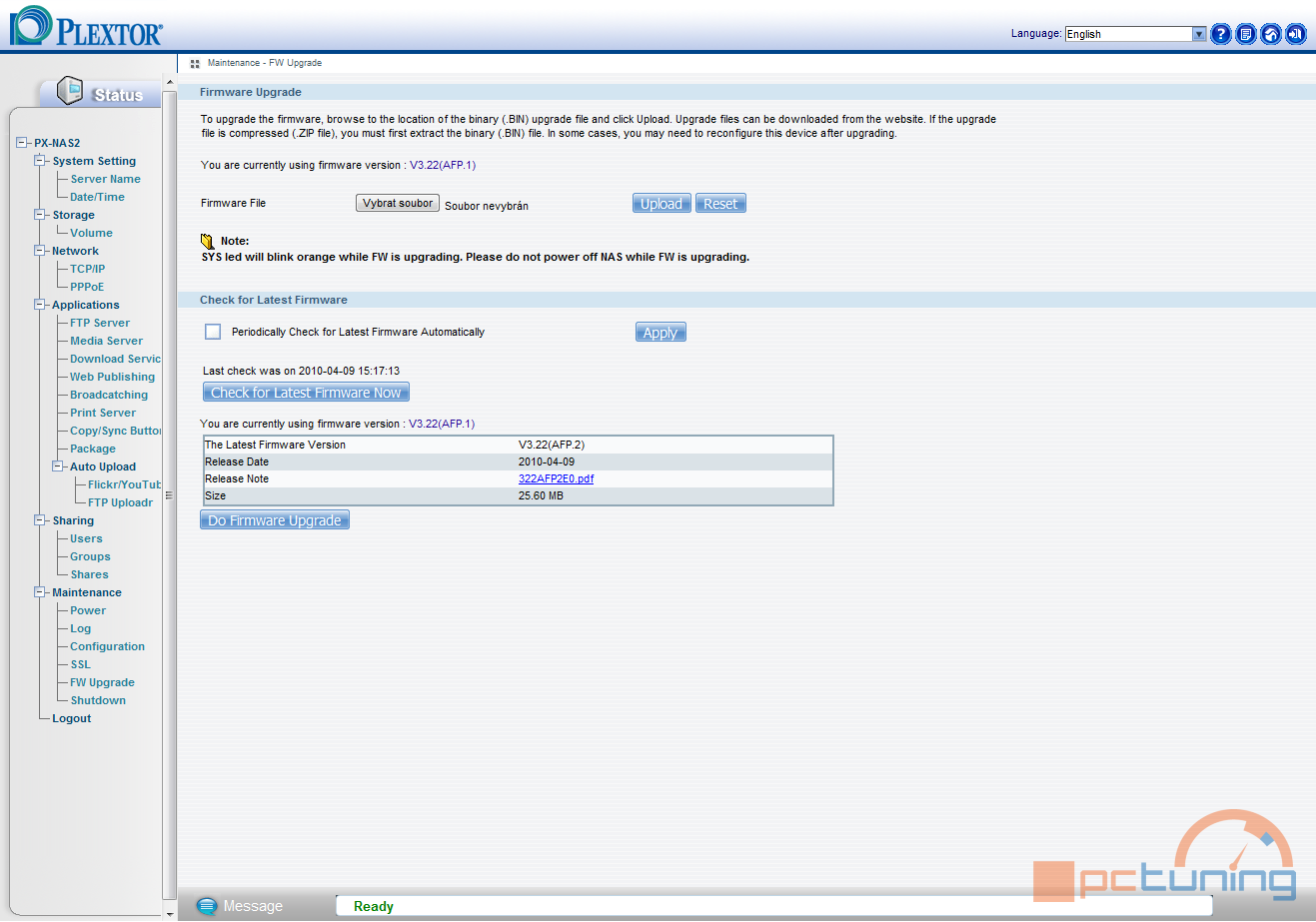Screen dimensions: 1316x922
Task: Open Log under Maintenance
Action: point(80,628)
